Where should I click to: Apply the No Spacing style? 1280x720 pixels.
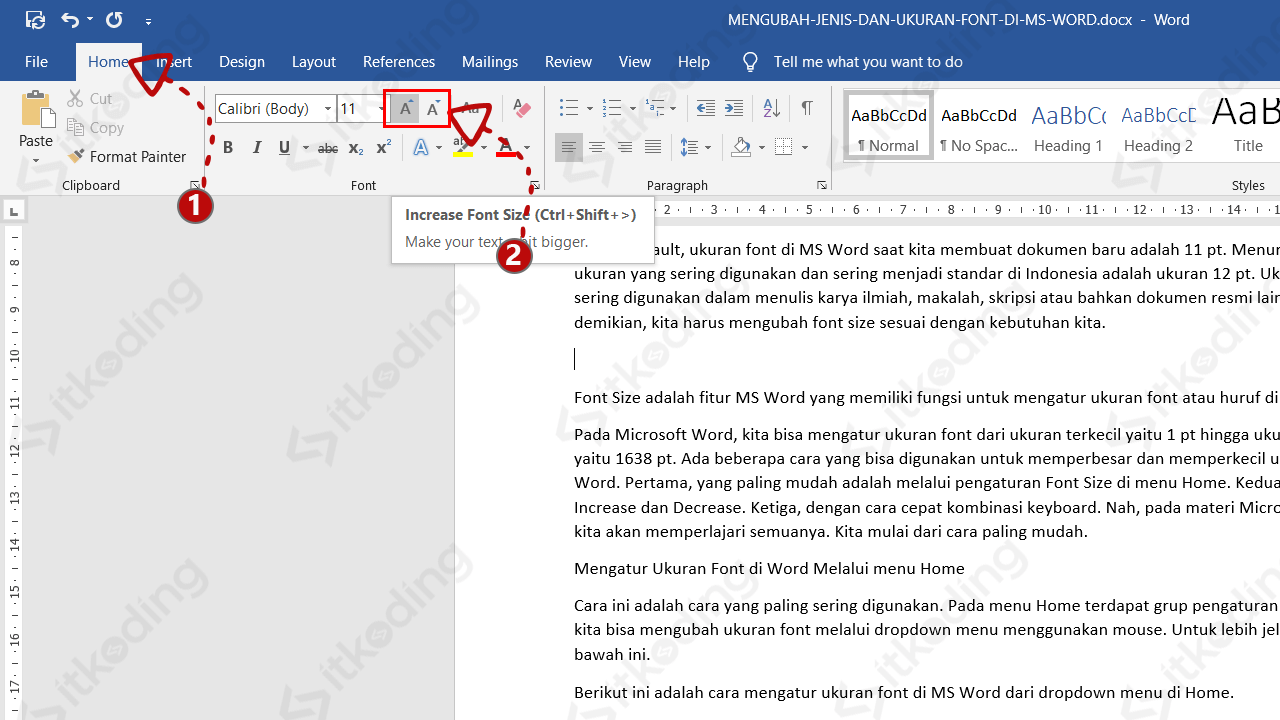tap(979, 126)
